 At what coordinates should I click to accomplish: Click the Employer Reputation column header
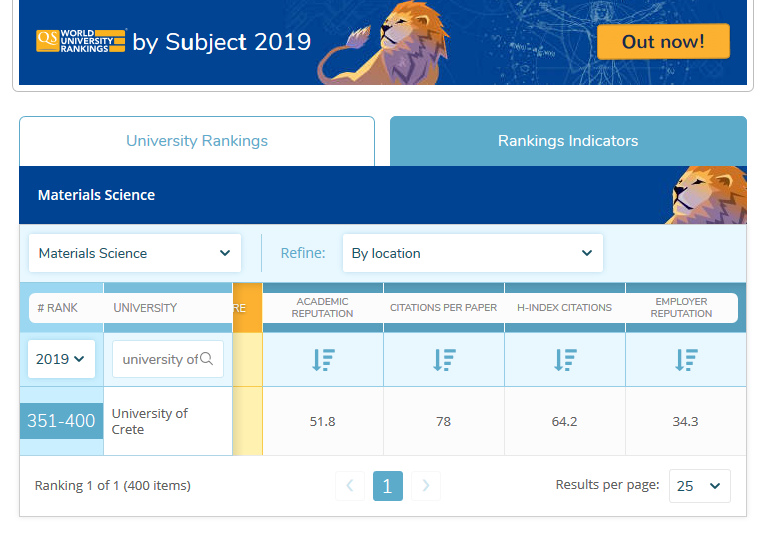pos(681,308)
